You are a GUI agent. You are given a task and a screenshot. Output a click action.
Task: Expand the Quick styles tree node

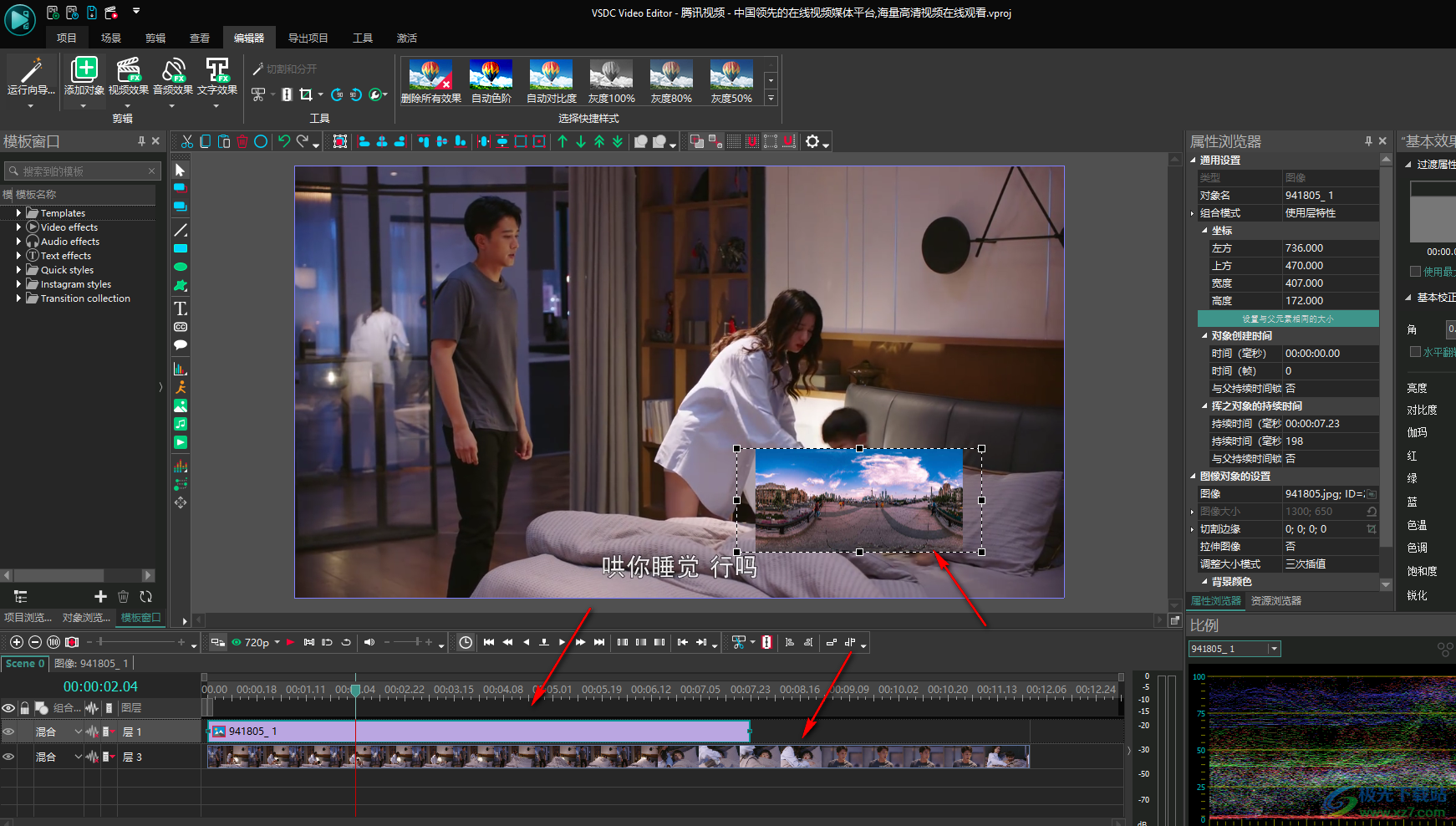point(18,270)
